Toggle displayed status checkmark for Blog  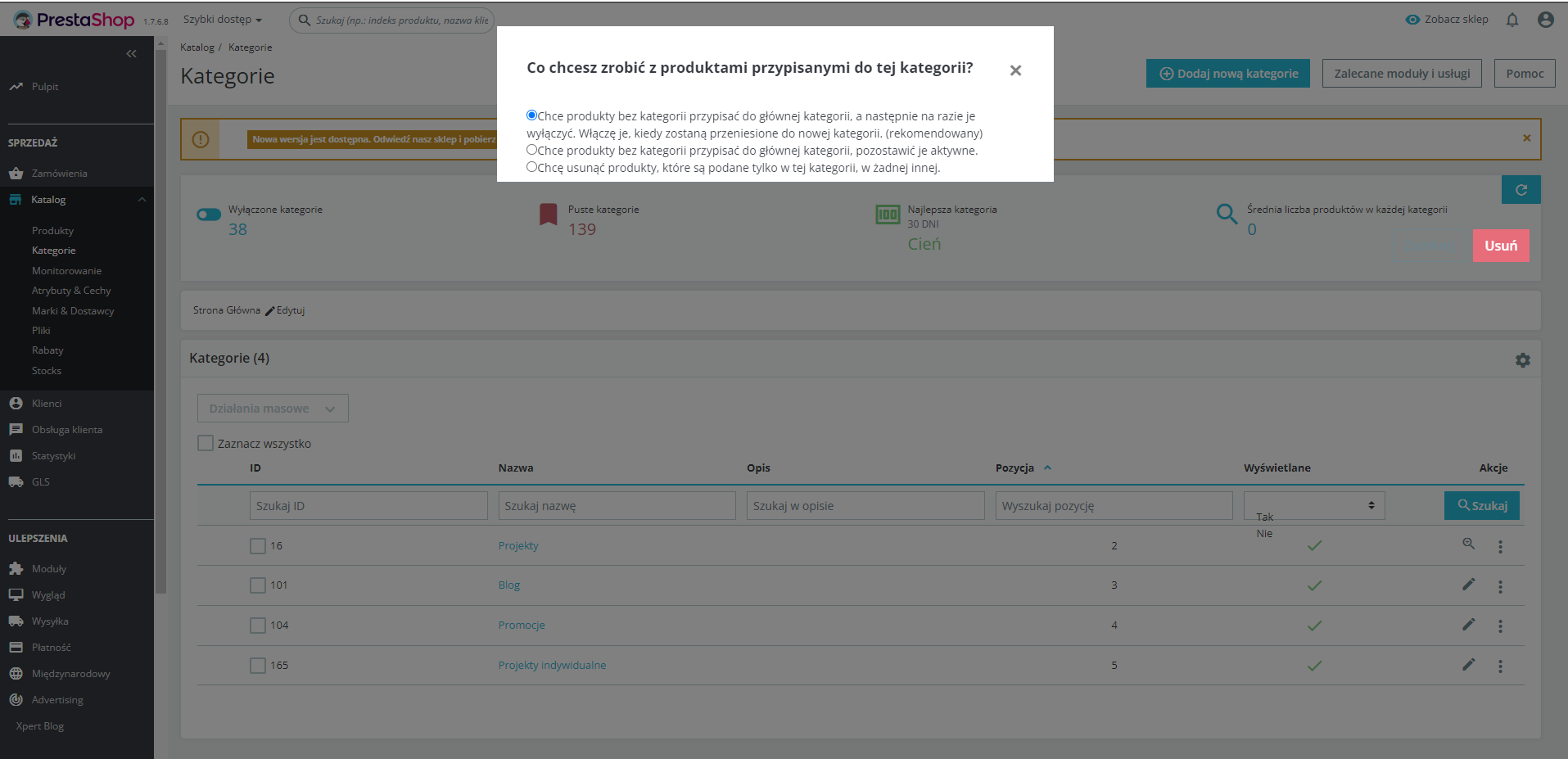tap(1315, 585)
